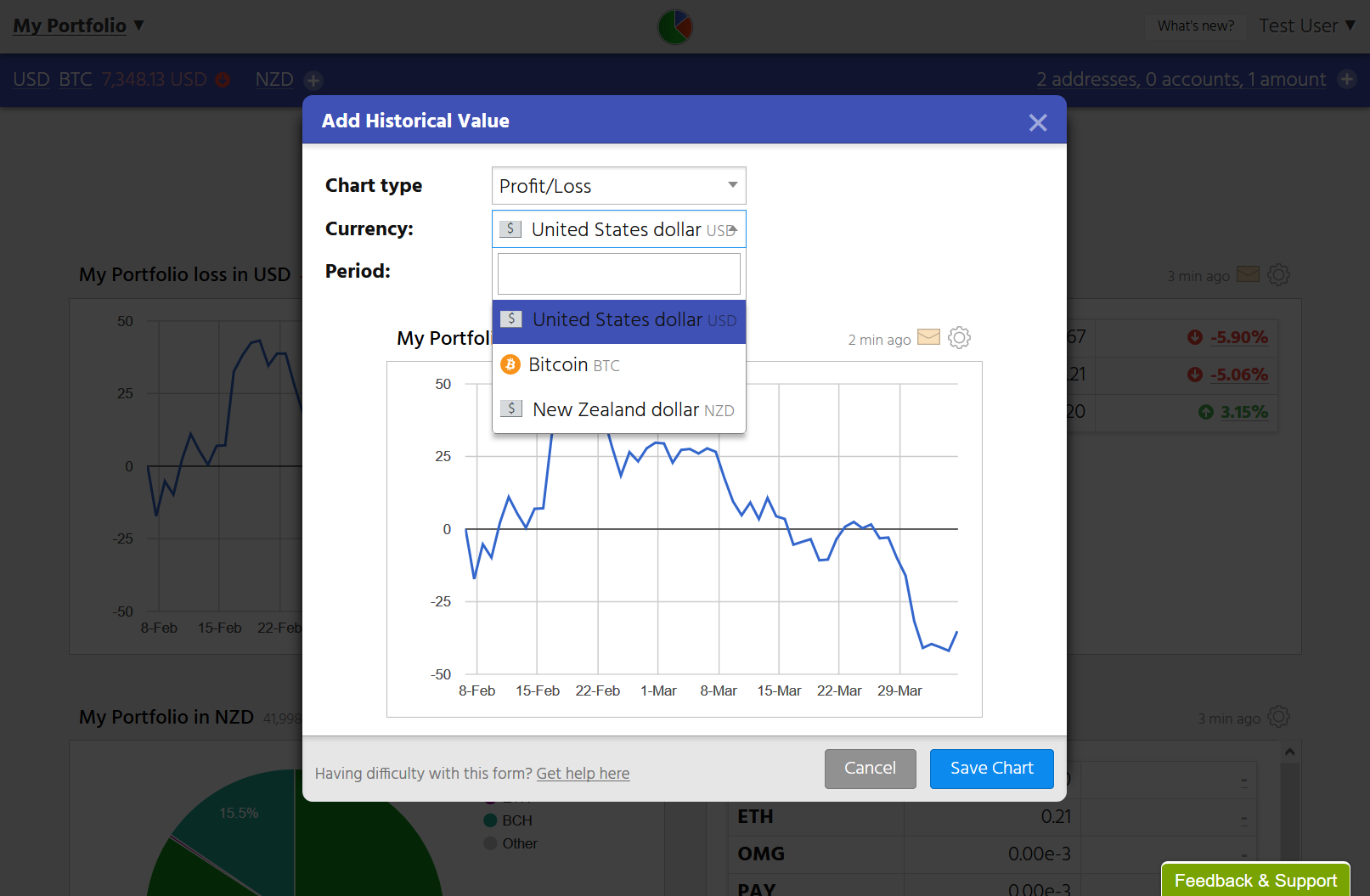The image size is (1370, 896).
Task: Open the My Portfolio dropdown menu
Action: [78, 25]
